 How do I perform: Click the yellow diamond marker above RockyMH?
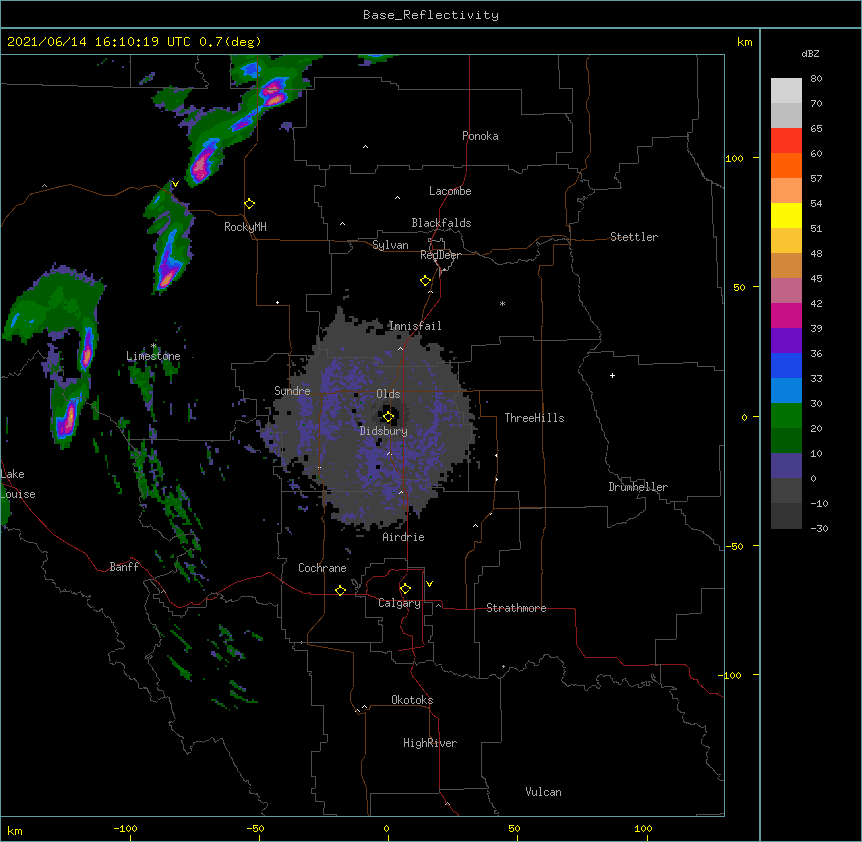point(249,204)
